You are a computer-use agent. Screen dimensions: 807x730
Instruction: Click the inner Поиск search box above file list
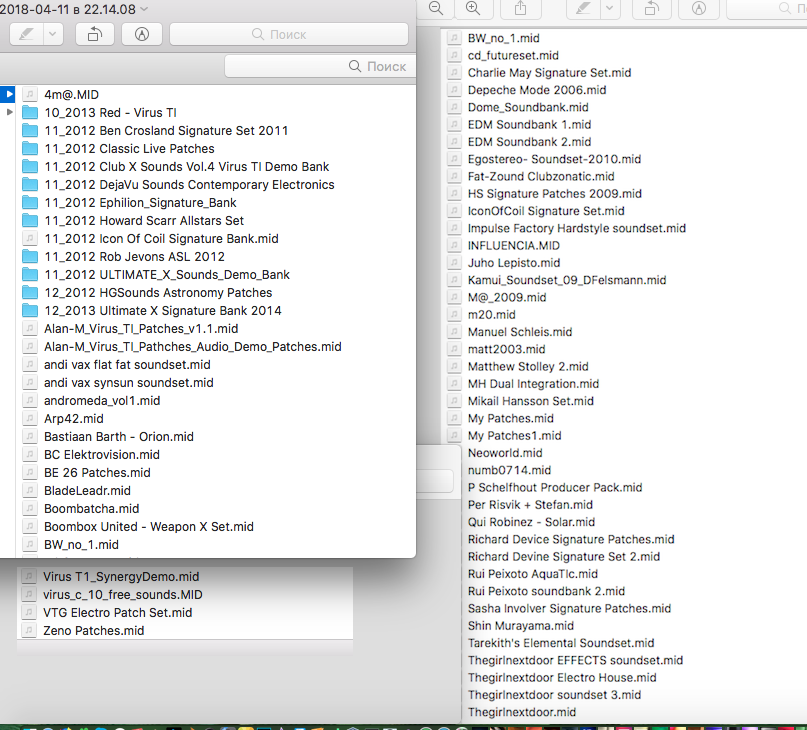(320, 66)
